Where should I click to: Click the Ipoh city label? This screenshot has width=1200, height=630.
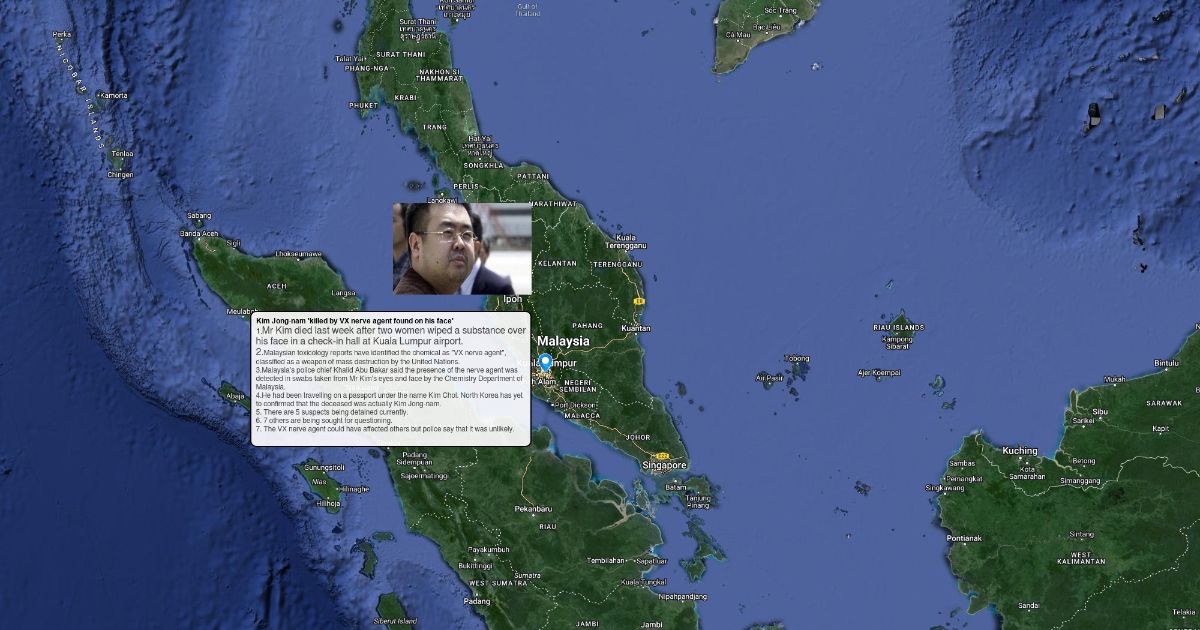pyautogui.click(x=512, y=299)
